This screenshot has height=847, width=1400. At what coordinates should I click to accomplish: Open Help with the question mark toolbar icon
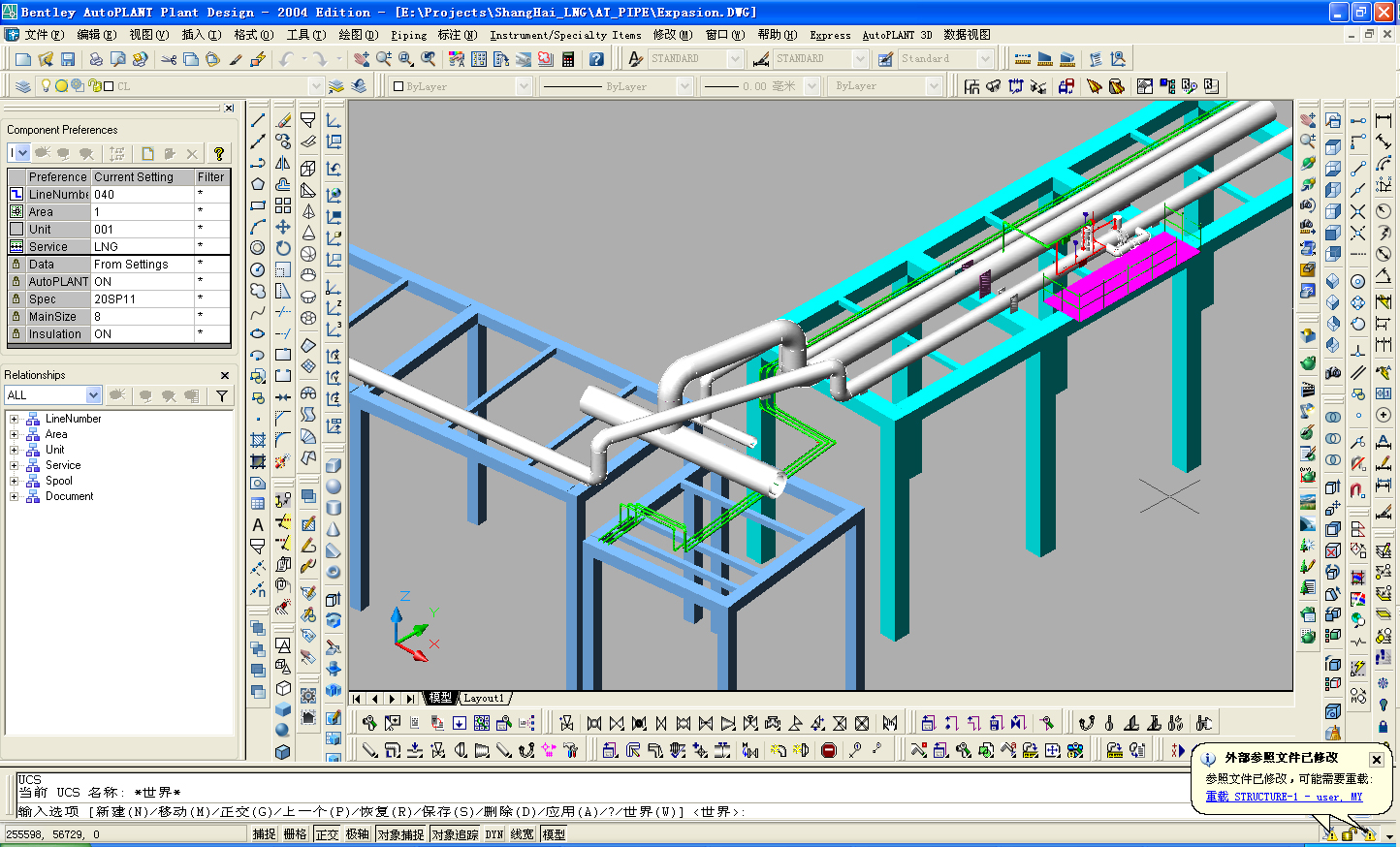point(596,59)
